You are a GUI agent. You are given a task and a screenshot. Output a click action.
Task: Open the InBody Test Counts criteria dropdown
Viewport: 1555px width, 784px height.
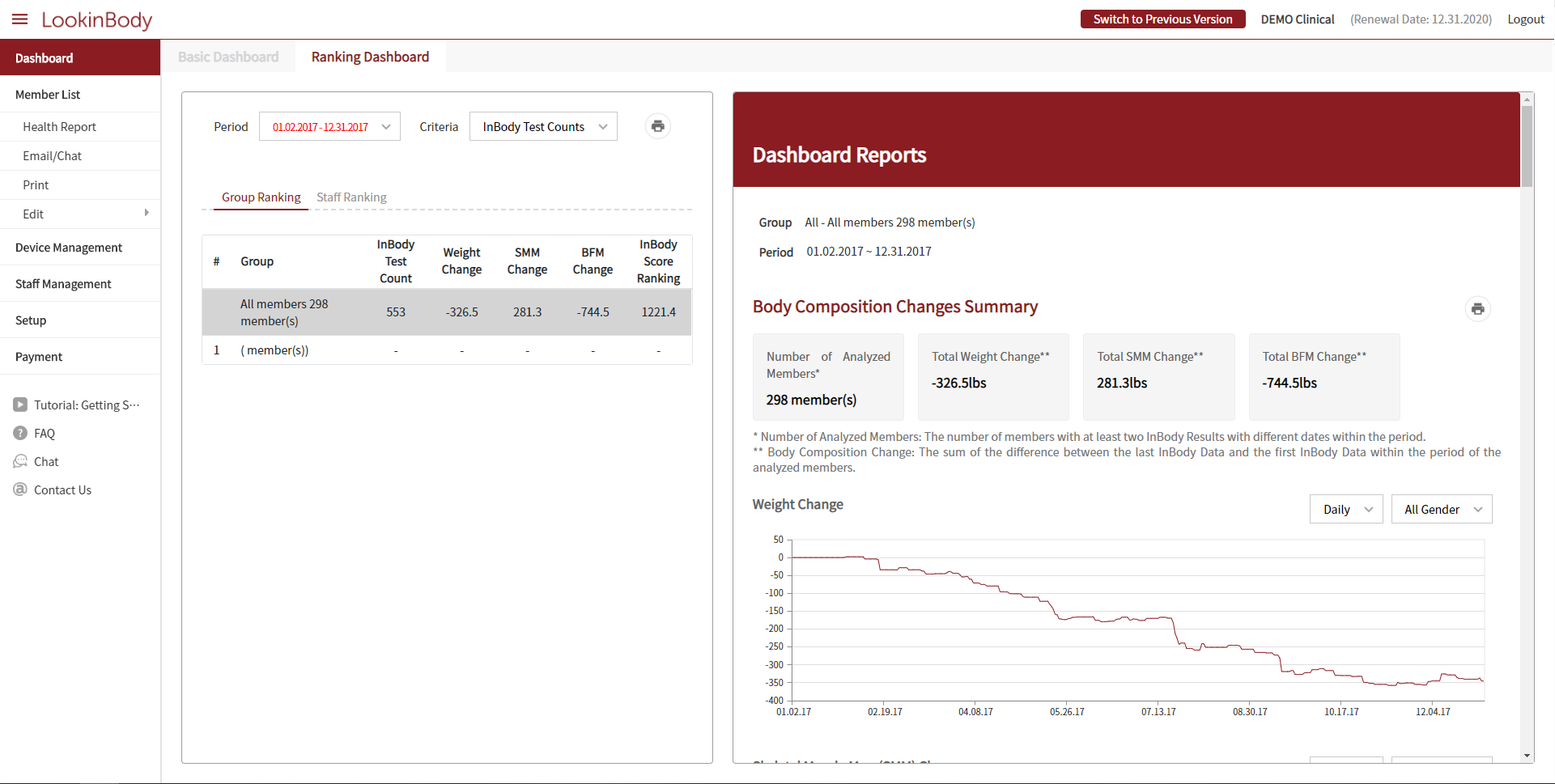coord(543,126)
